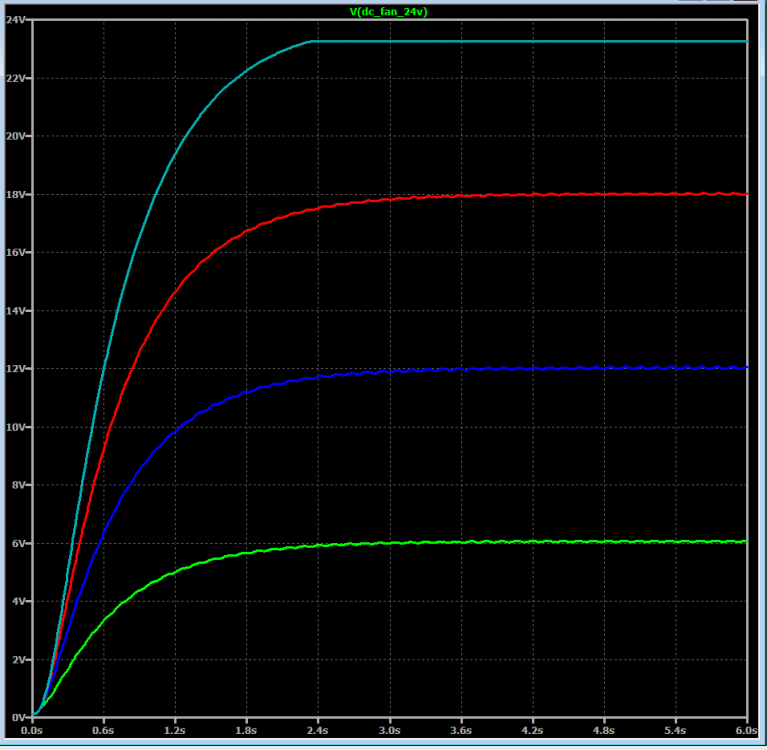Click the blue curve near 12V

click(x=538, y=368)
